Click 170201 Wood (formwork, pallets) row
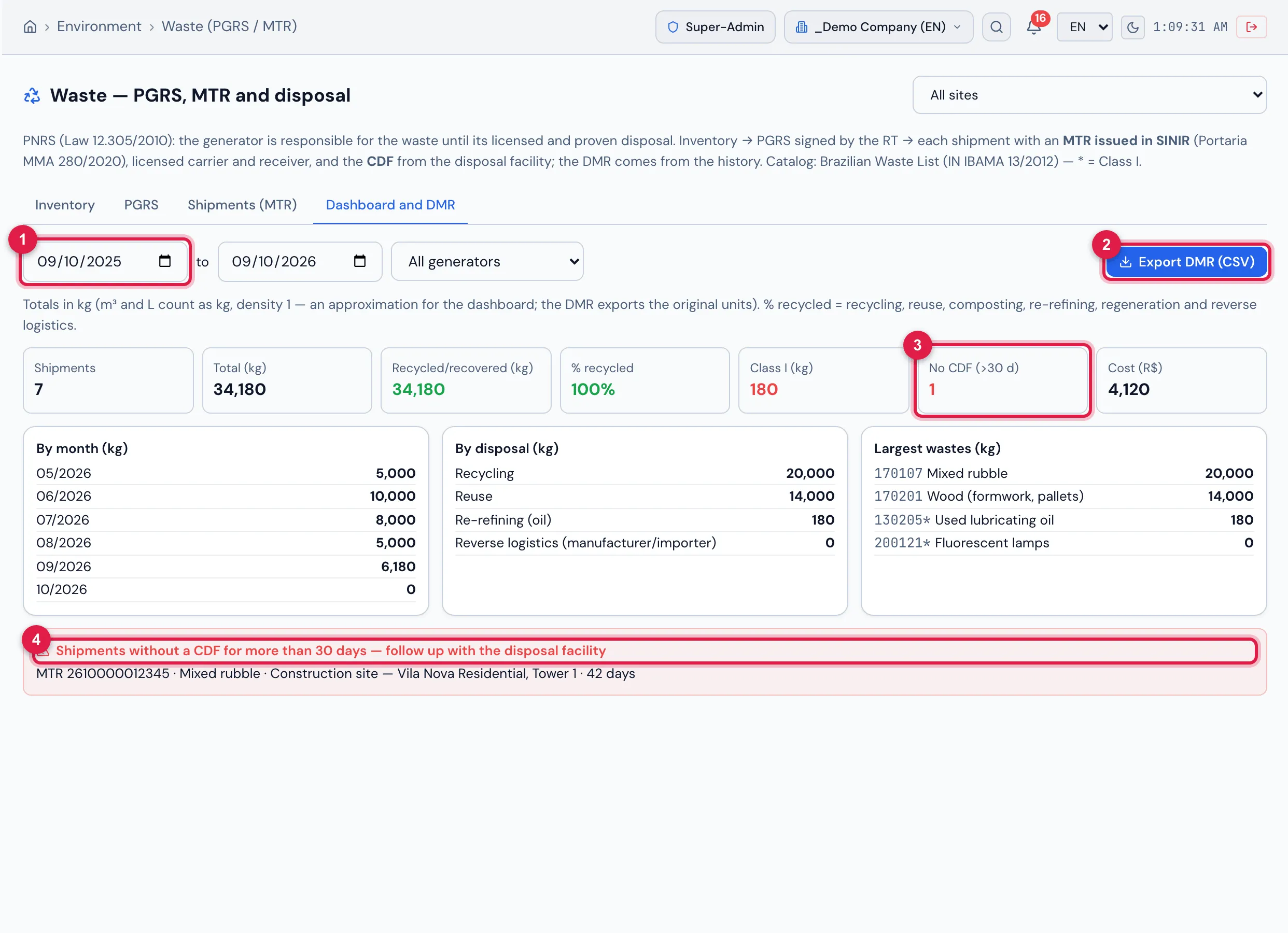This screenshot has width=1288, height=933. click(x=1063, y=497)
